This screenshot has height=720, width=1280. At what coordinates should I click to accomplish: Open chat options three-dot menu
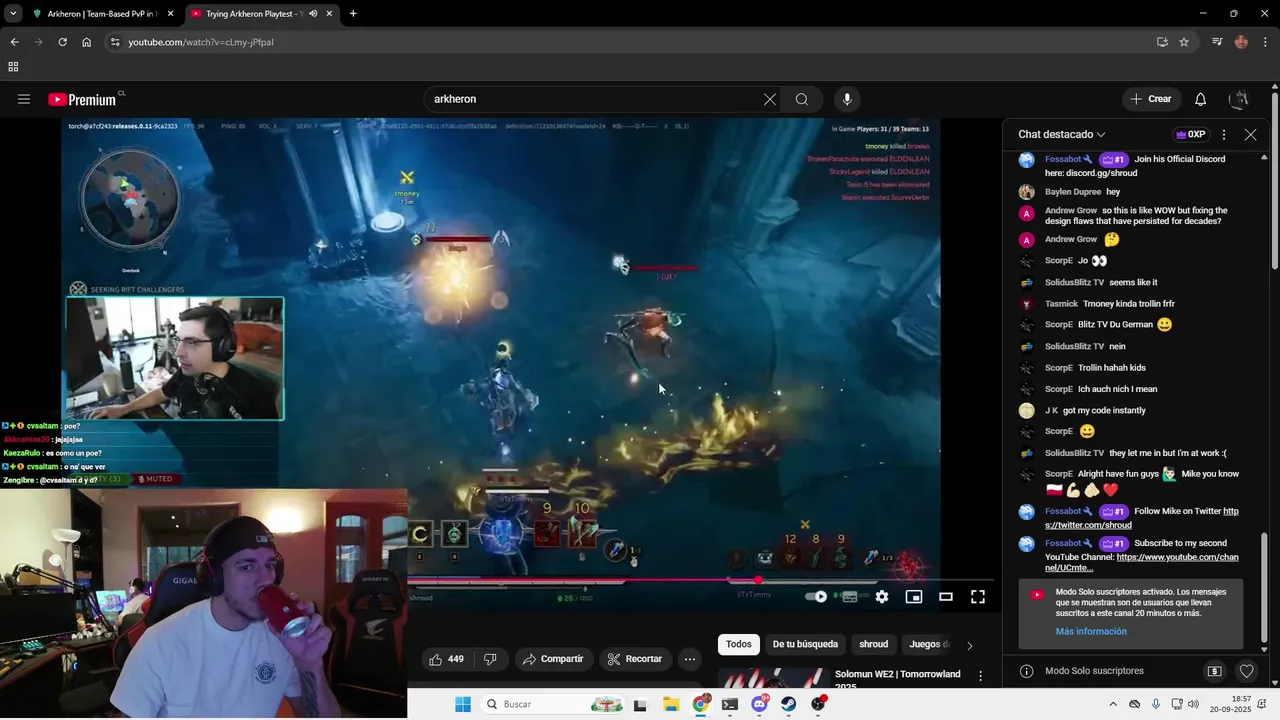coord(1224,134)
